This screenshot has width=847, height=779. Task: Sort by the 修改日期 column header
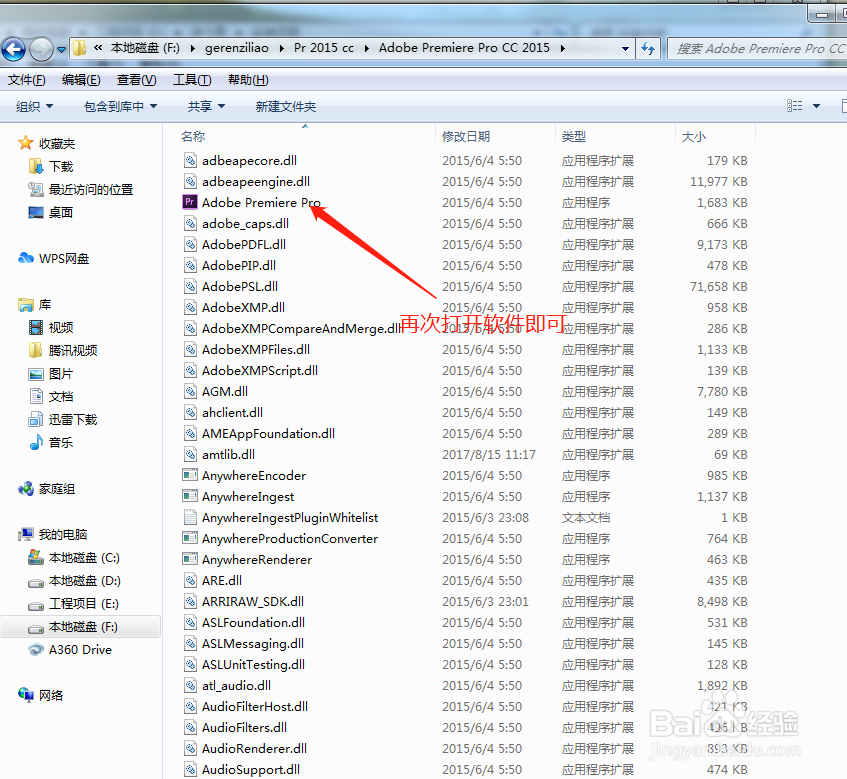coord(466,136)
